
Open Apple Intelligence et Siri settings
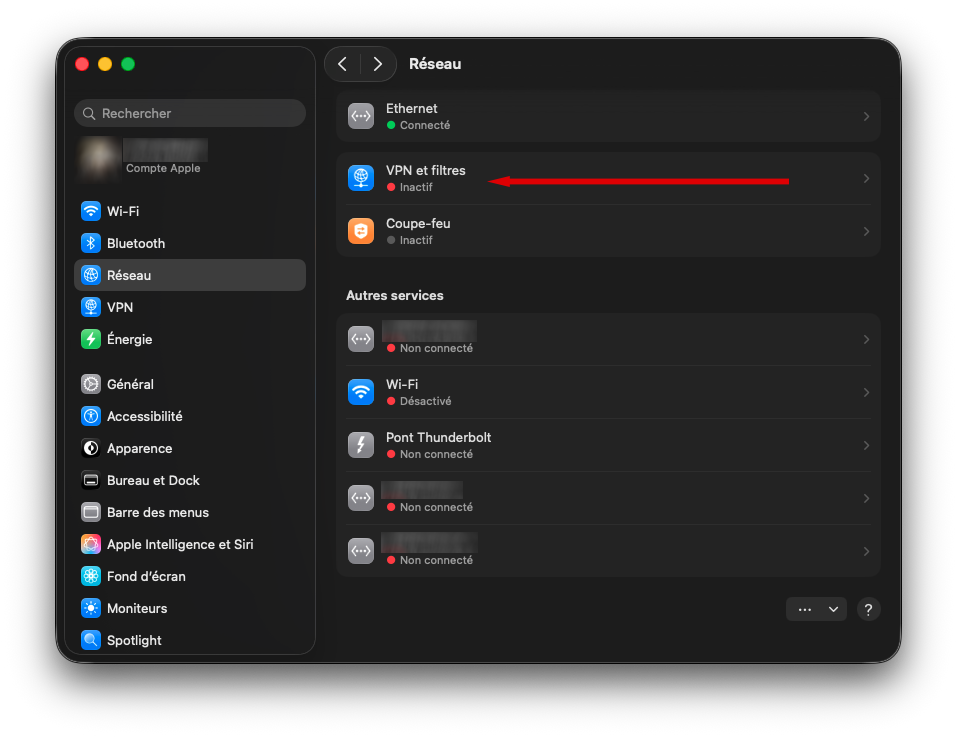point(180,544)
